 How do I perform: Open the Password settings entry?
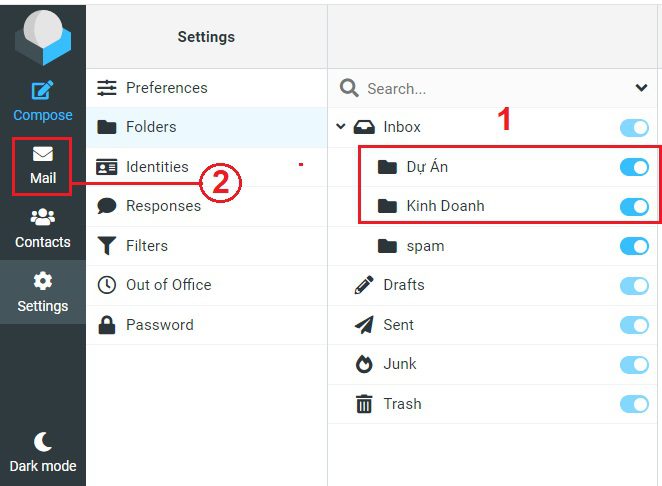206,325
